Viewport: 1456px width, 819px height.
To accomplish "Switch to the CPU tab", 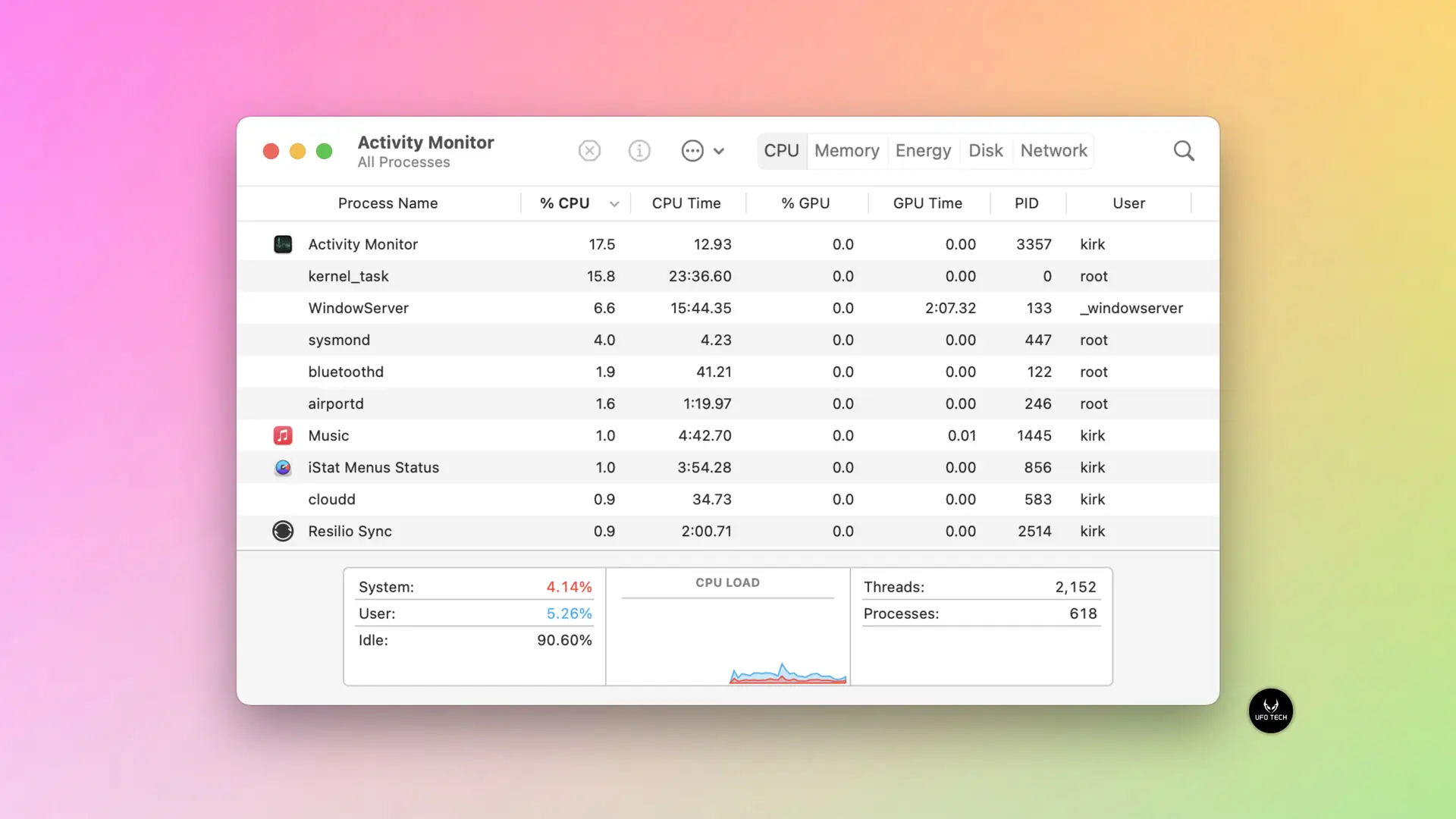I will (782, 151).
